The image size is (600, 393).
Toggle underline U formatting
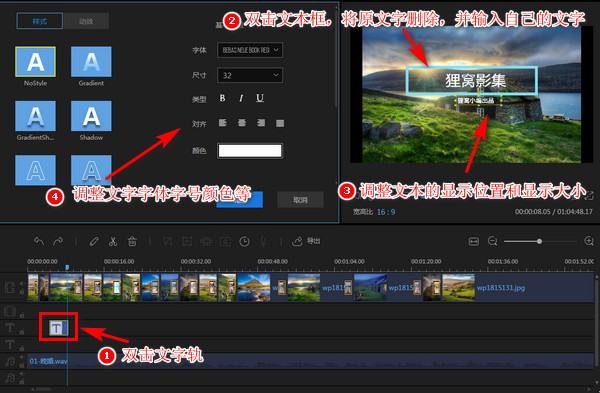pyautogui.click(x=260, y=98)
